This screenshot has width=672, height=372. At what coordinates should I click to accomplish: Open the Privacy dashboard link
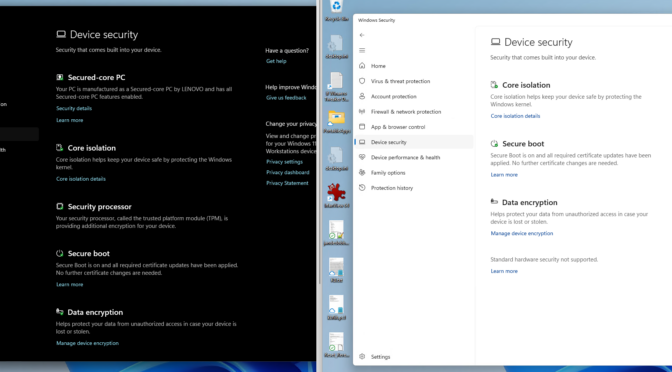[x=287, y=173]
